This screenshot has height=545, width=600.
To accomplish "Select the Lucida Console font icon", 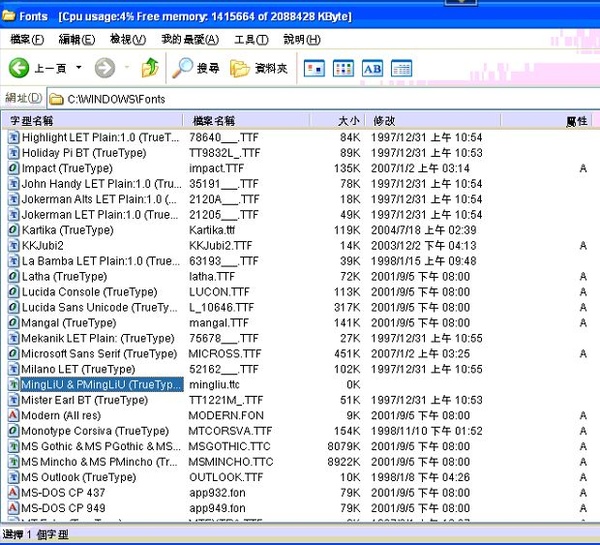I will 13,292.
